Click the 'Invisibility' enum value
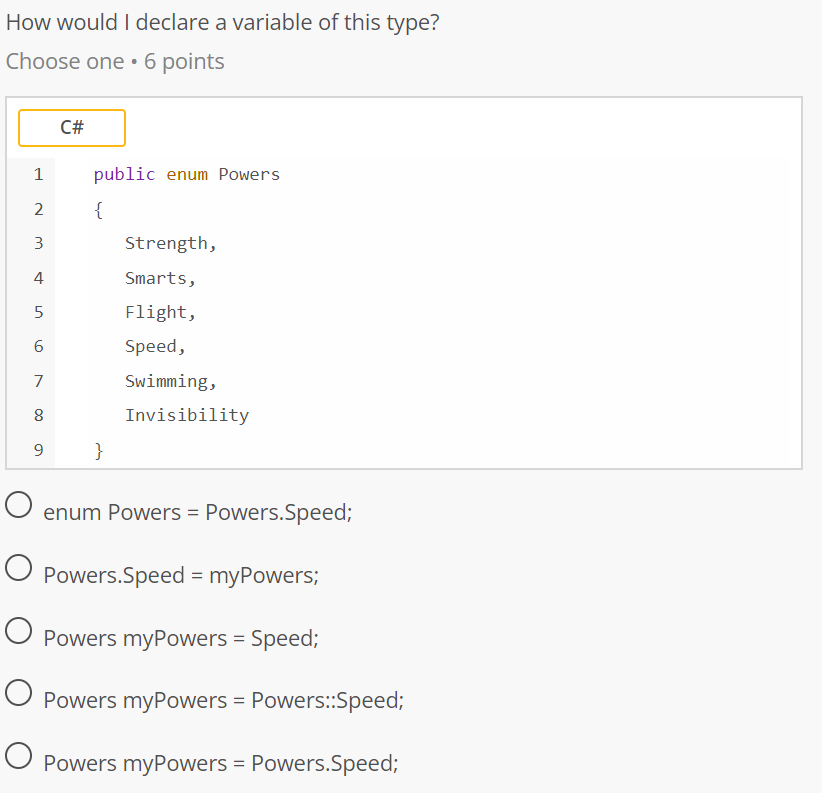 (187, 415)
